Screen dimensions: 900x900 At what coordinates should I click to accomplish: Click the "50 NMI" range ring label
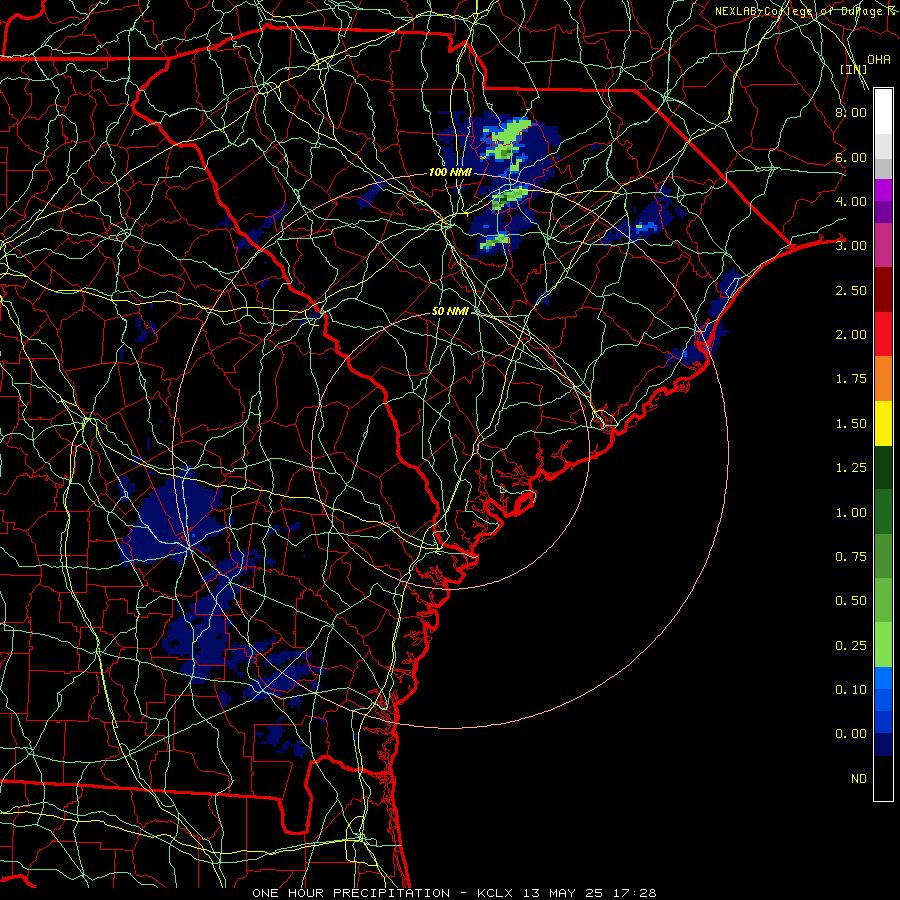click(450, 311)
